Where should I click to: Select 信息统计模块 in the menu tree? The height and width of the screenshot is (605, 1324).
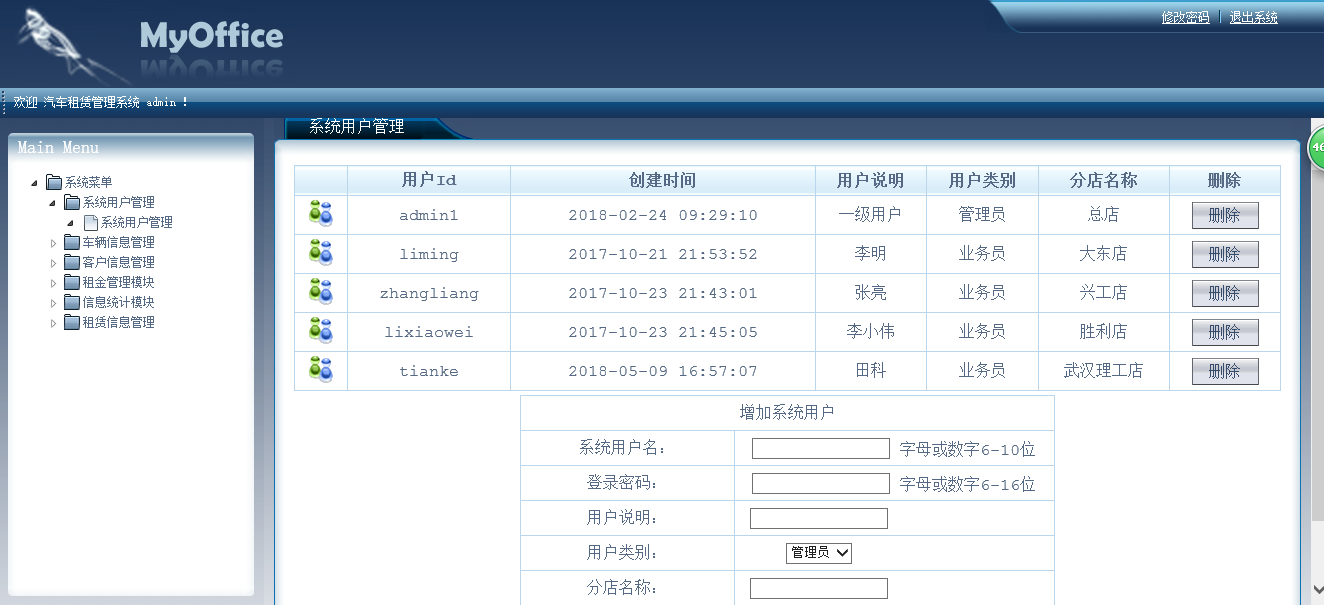click(x=119, y=302)
